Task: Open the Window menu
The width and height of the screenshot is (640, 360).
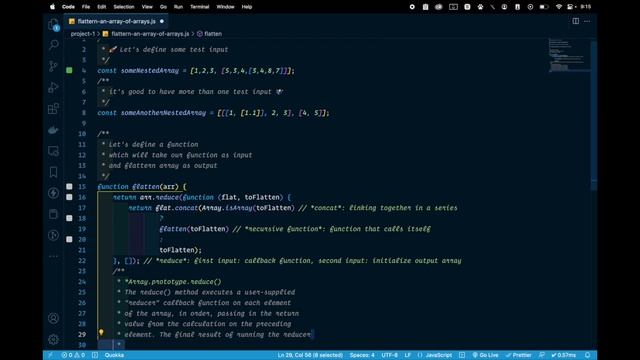Action: [x=225, y=7]
